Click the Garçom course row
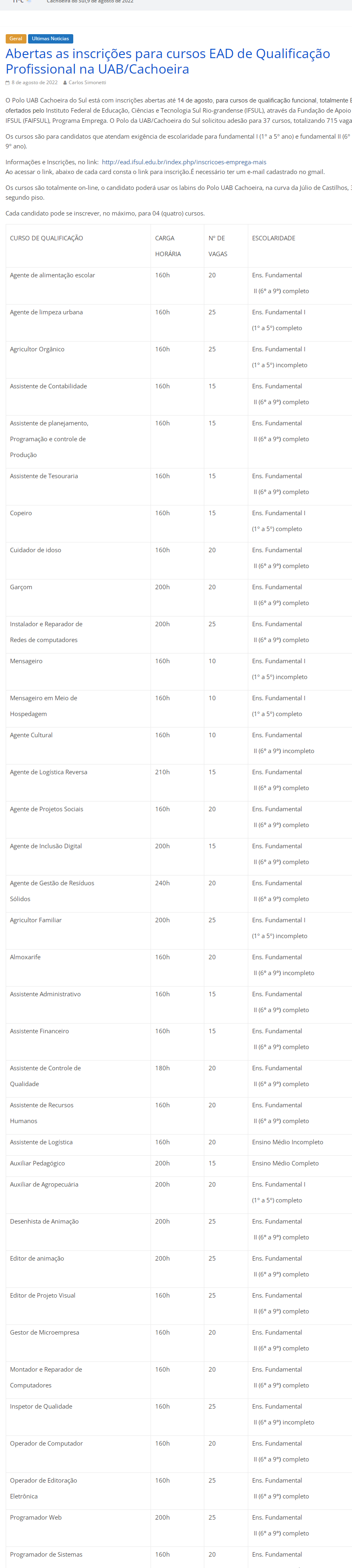352x1568 pixels. pos(21,587)
